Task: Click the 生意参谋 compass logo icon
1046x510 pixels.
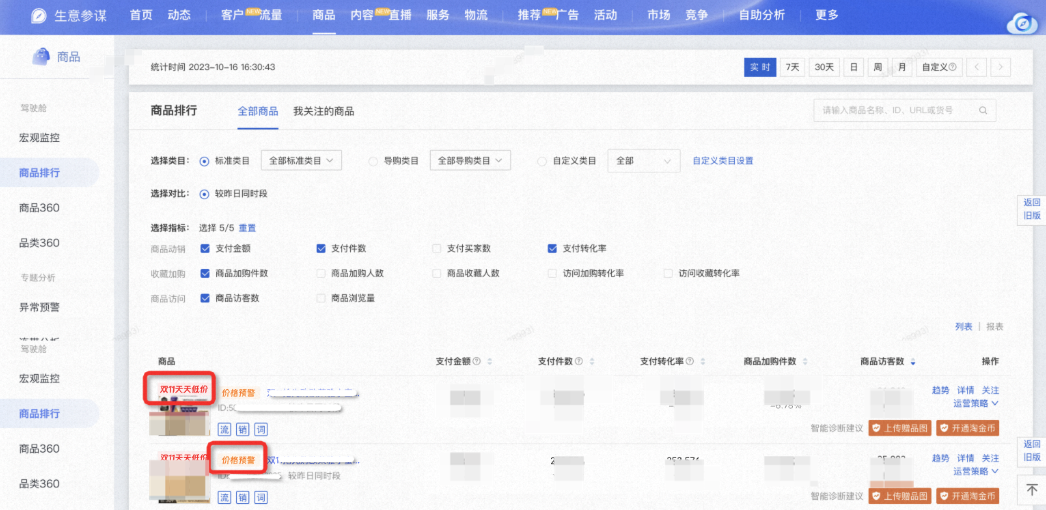Action: pyautogui.click(x=39, y=16)
